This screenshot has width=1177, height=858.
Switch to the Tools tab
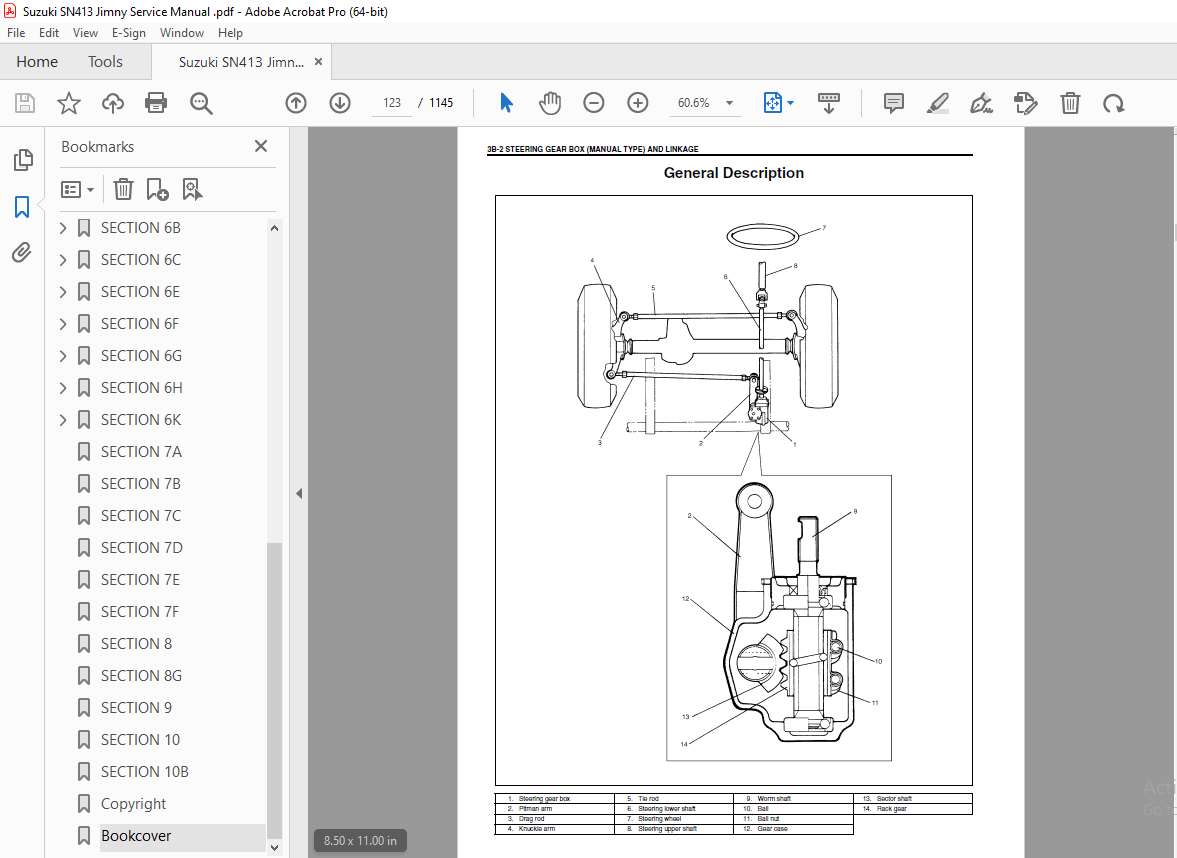coord(105,62)
